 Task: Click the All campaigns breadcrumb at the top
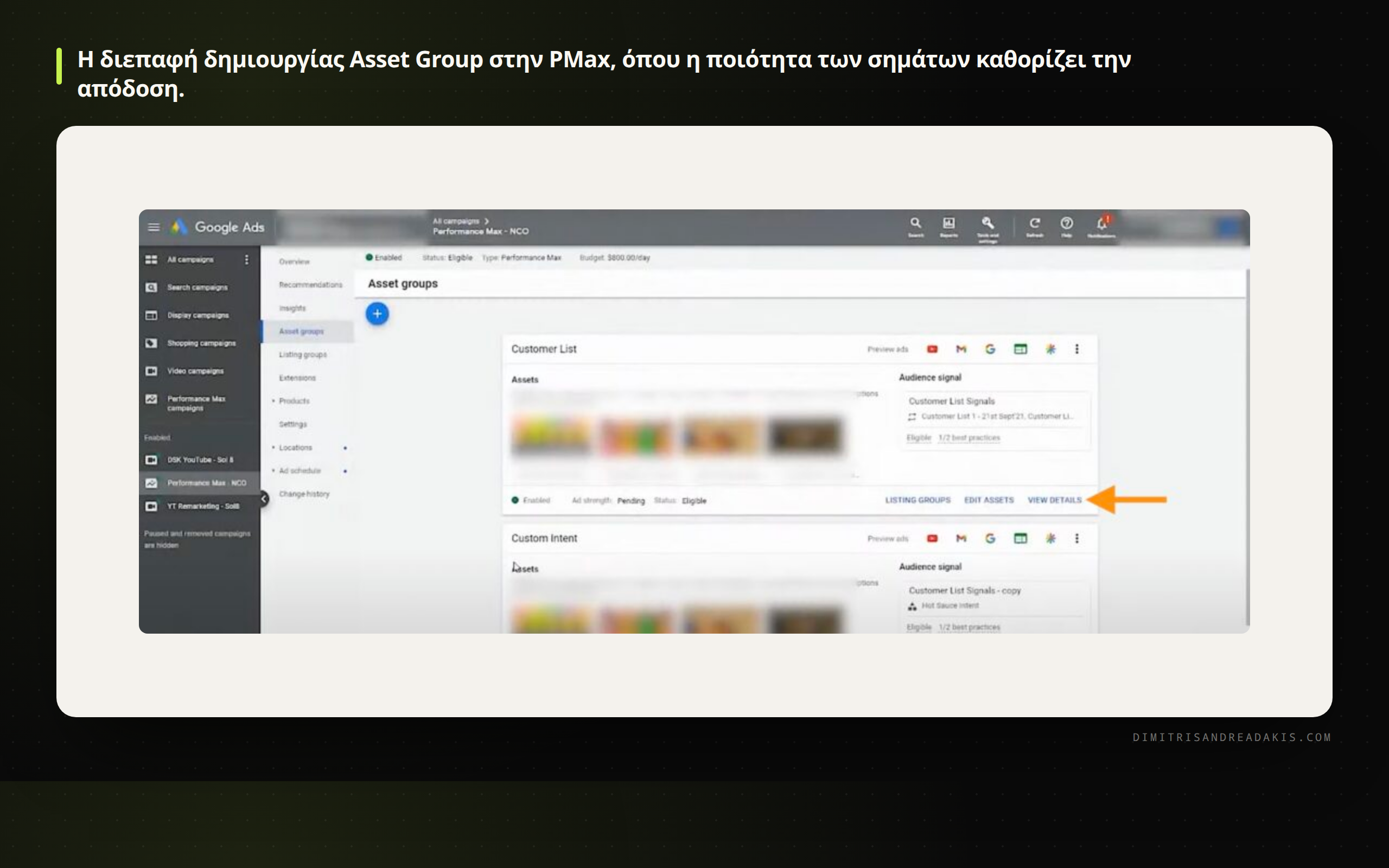pos(456,221)
